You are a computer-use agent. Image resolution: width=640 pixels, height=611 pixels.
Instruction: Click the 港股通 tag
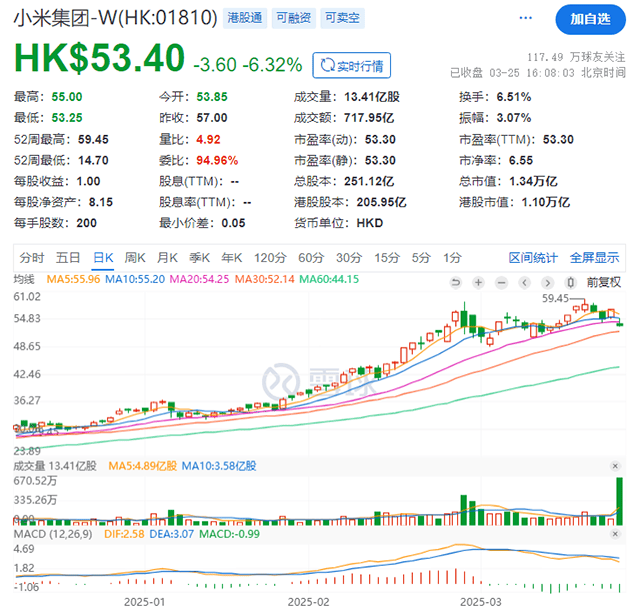tap(245, 18)
